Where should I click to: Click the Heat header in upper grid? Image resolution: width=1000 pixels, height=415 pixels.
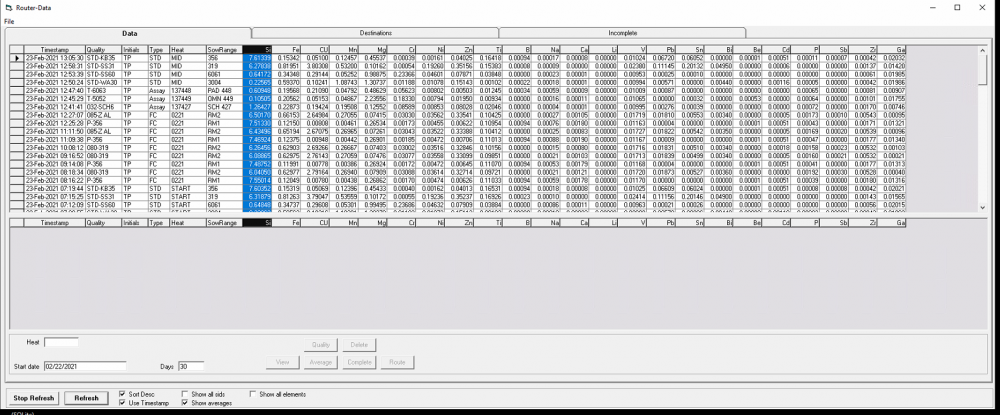coord(188,49)
